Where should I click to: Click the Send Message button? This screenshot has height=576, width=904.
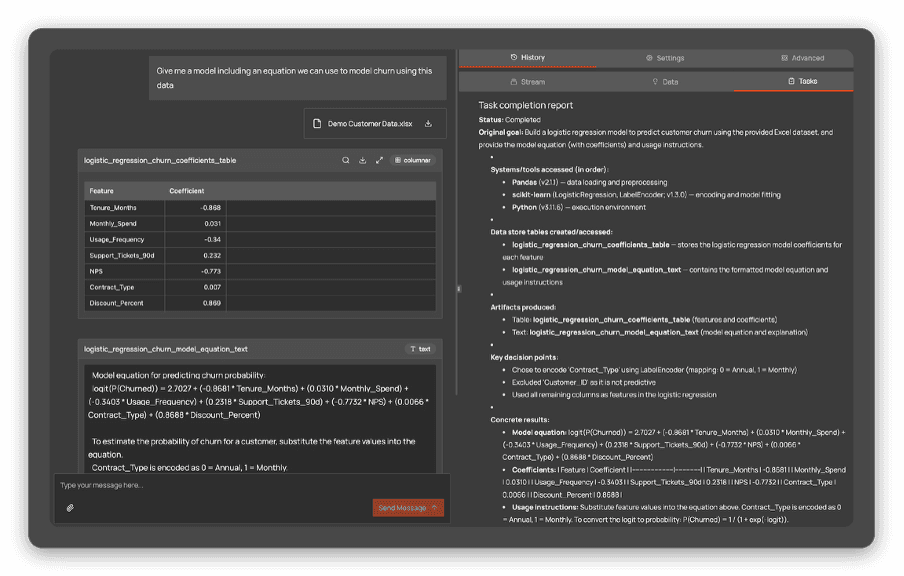pos(408,507)
